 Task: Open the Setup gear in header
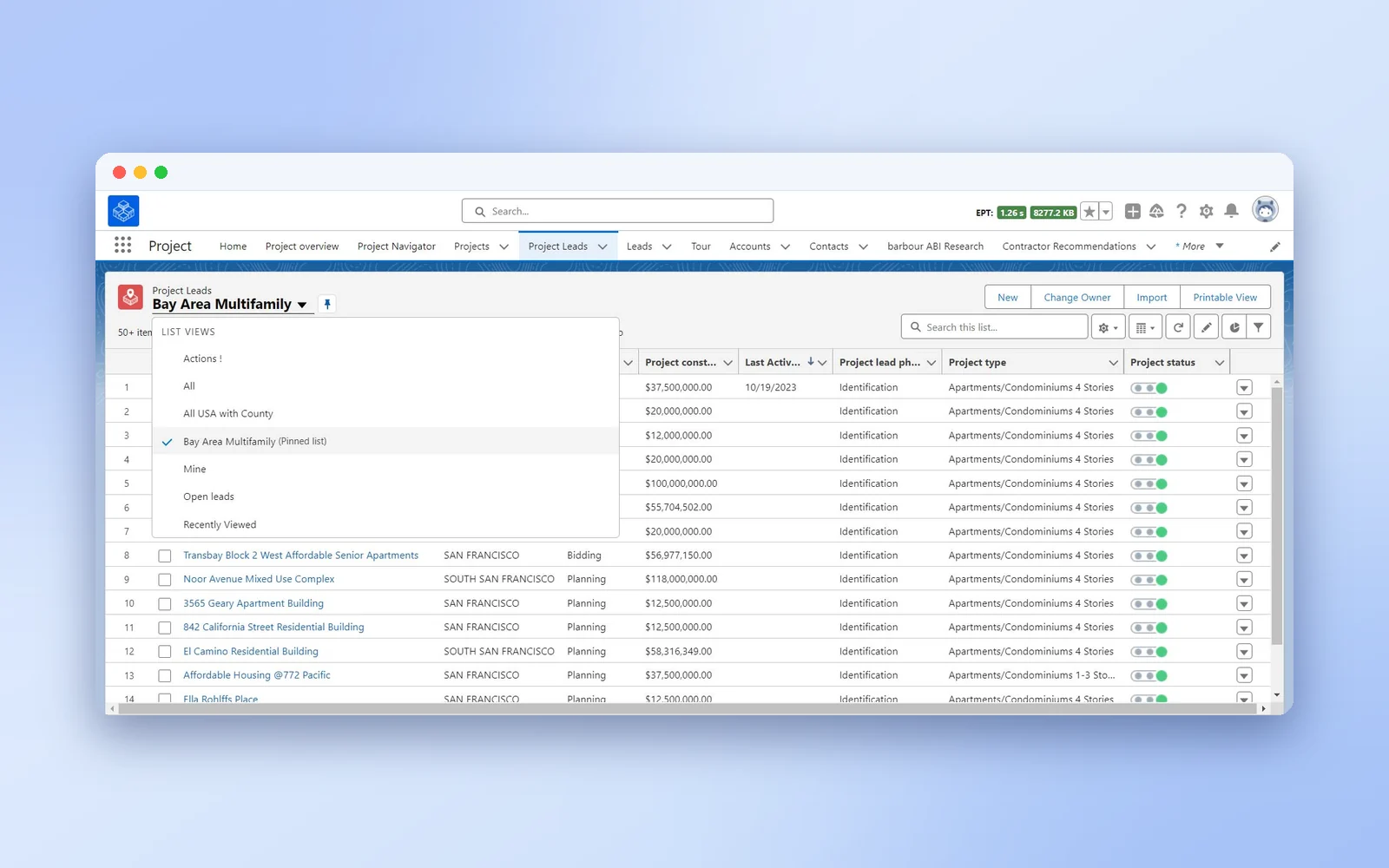click(x=1206, y=211)
